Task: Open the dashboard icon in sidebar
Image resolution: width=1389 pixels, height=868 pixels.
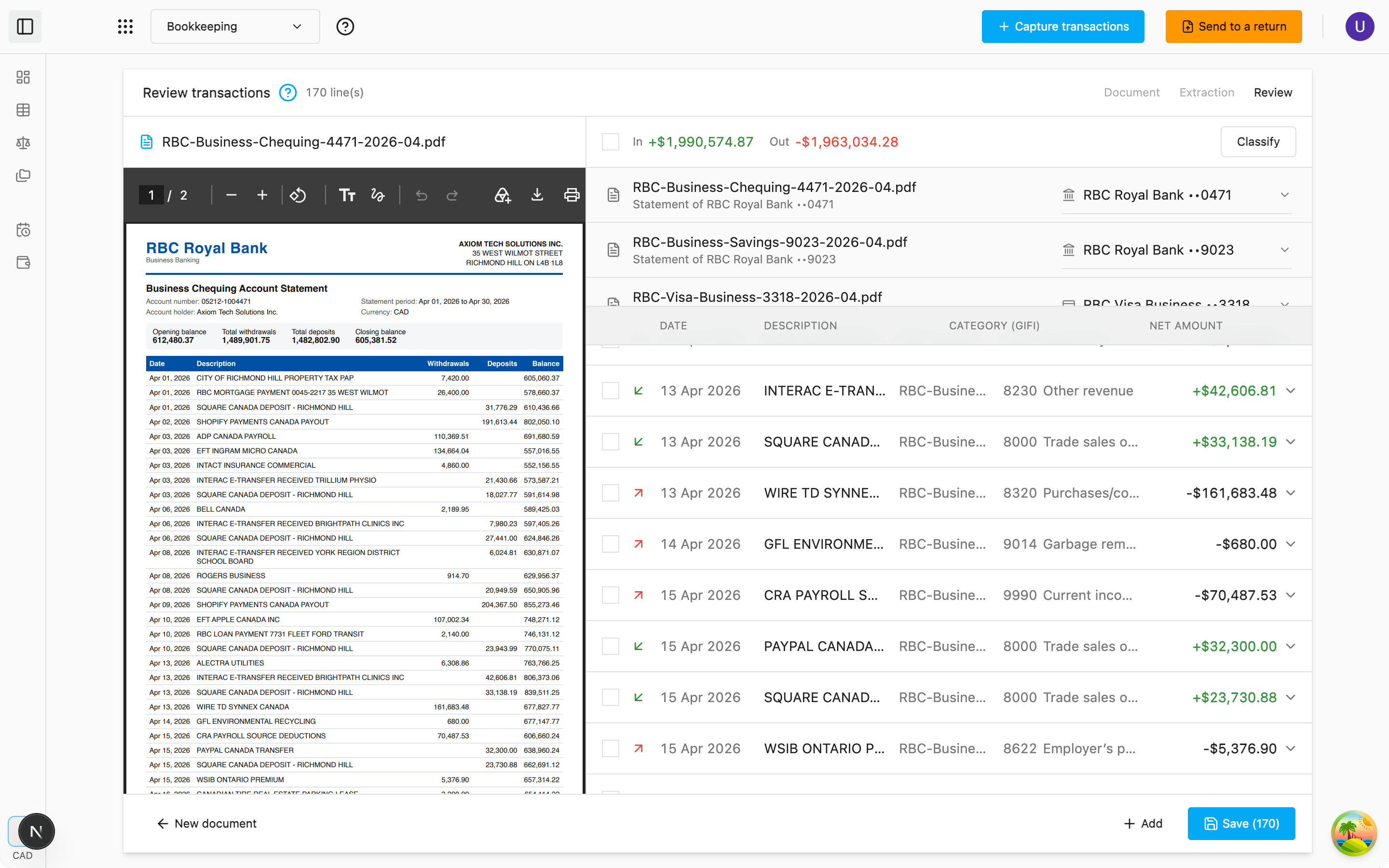Action: (x=23, y=77)
